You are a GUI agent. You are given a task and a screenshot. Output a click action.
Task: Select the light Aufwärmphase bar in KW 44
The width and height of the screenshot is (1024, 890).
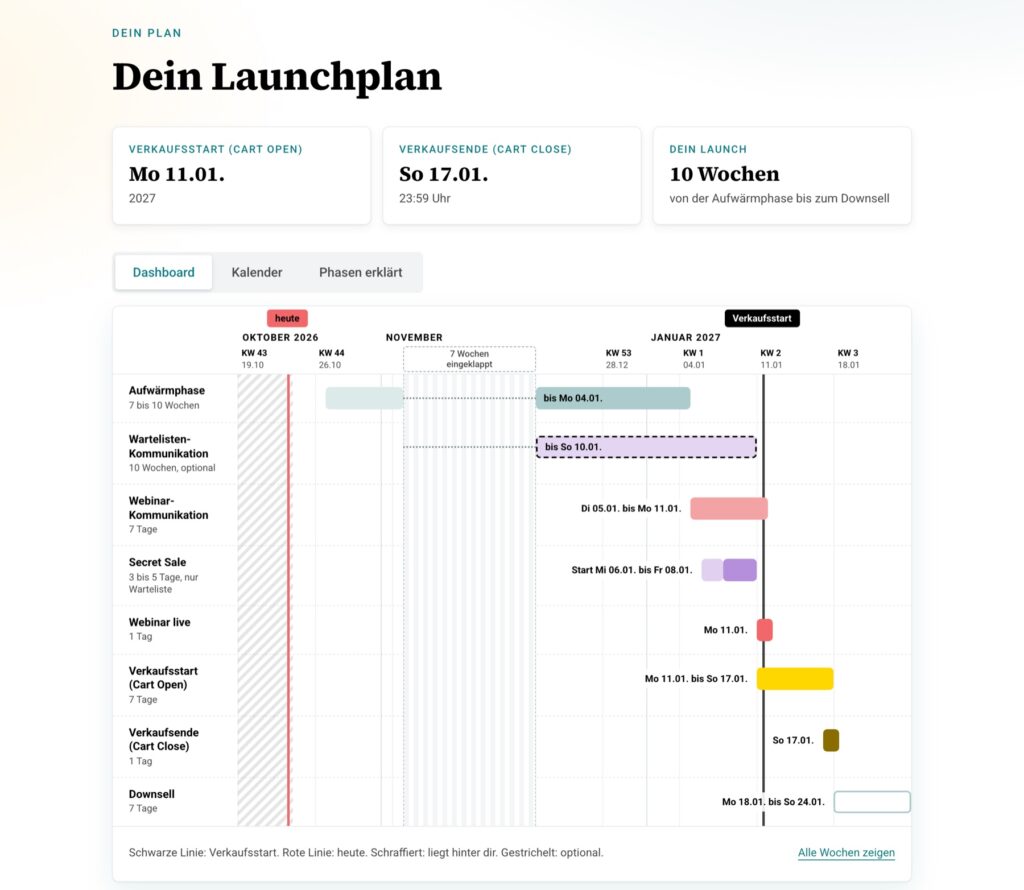(x=364, y=398)
